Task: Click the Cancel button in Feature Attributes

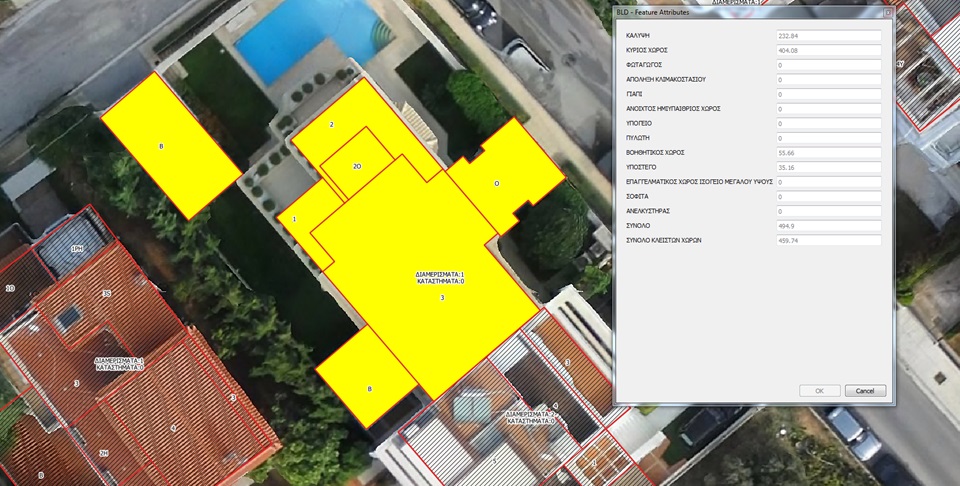Action: (865, 390)
